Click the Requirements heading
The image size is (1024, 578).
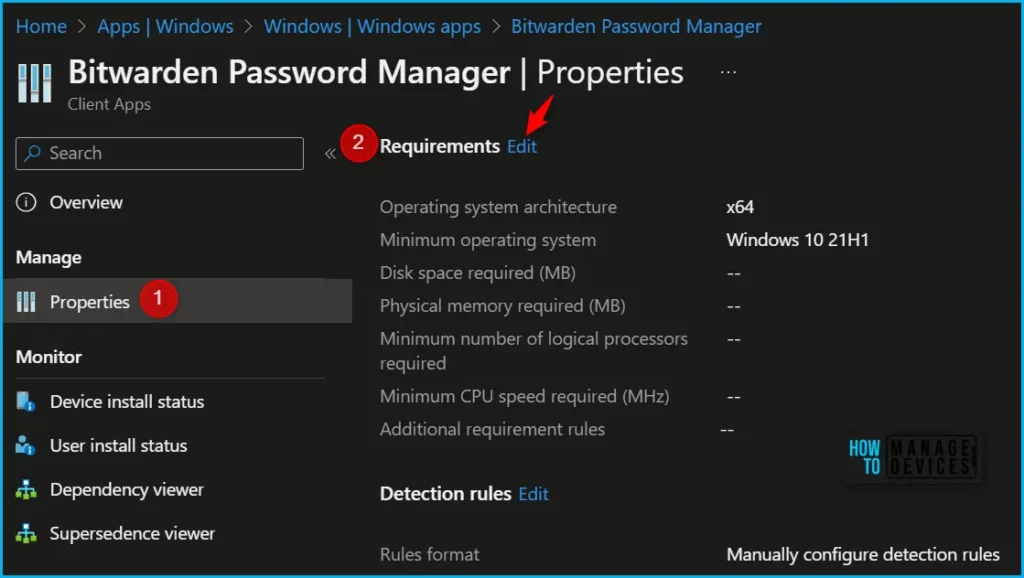click(440, 146)
